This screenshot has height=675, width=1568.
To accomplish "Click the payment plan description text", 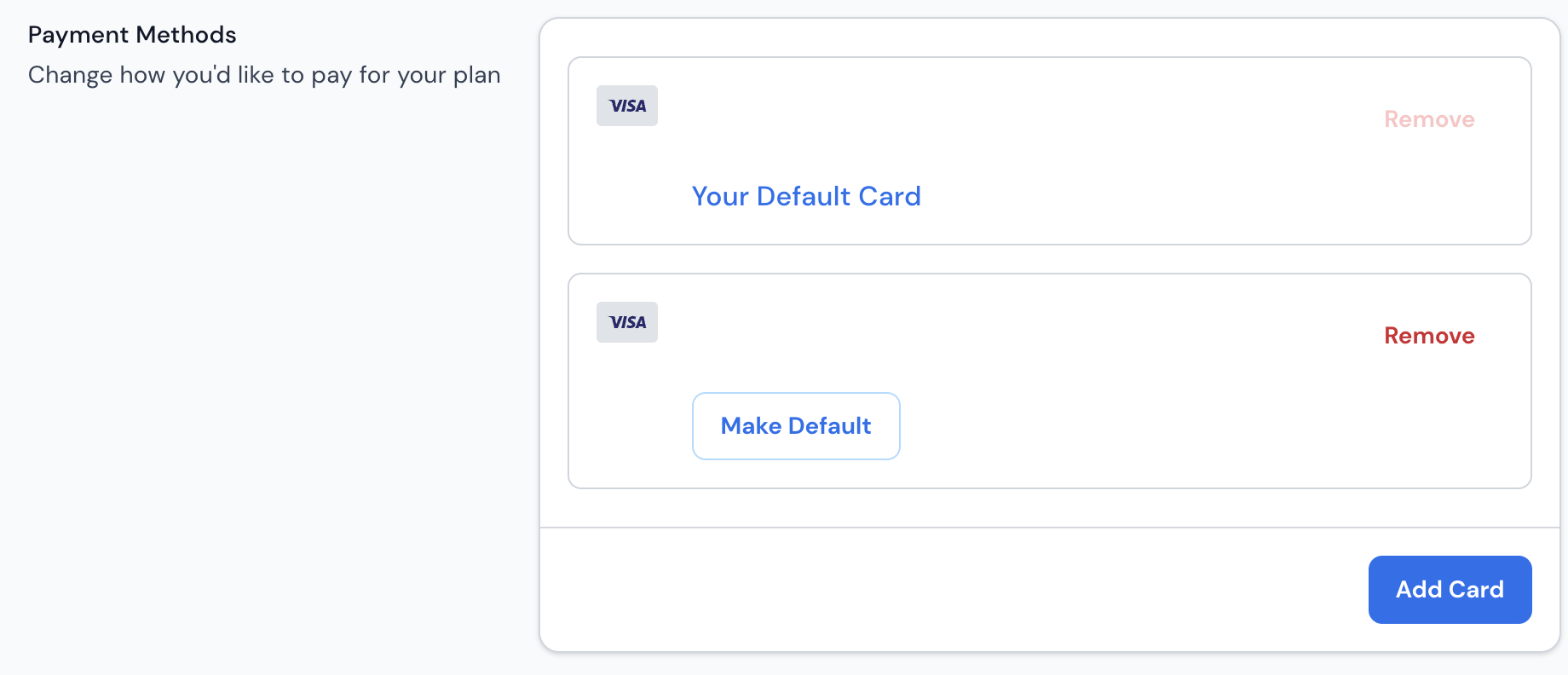I will pyautogui.click(x=264, y=75).
